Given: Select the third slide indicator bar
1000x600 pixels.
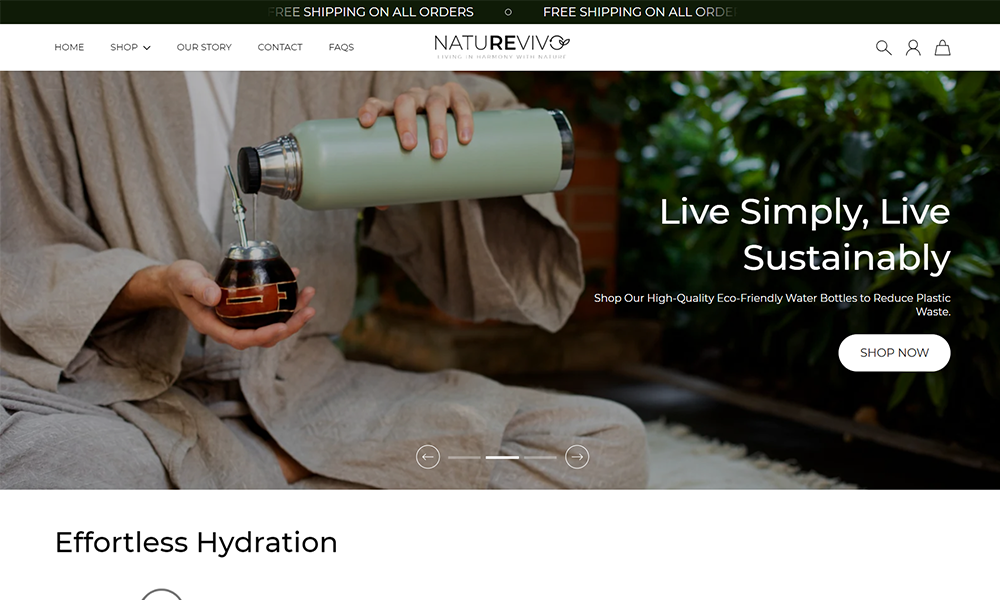Looking at the screenshot, I should point(540,457).
